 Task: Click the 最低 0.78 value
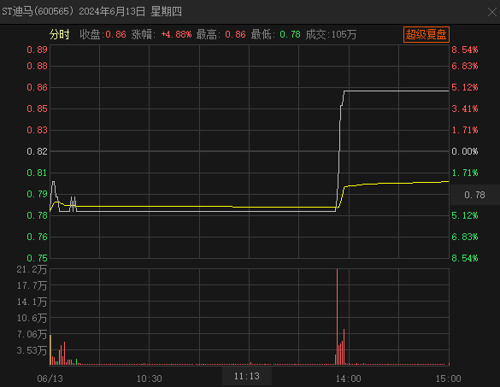click(x=290, y=34)
